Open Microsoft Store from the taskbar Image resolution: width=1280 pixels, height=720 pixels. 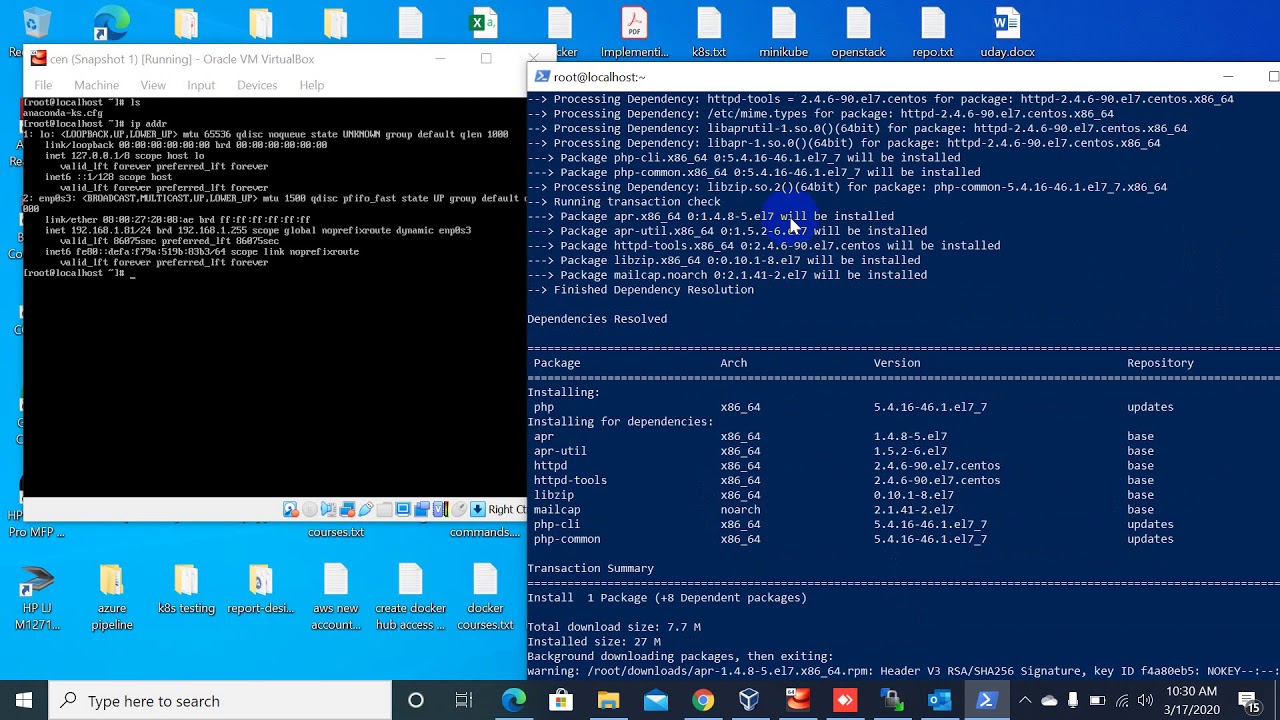[x=561, y=700]
